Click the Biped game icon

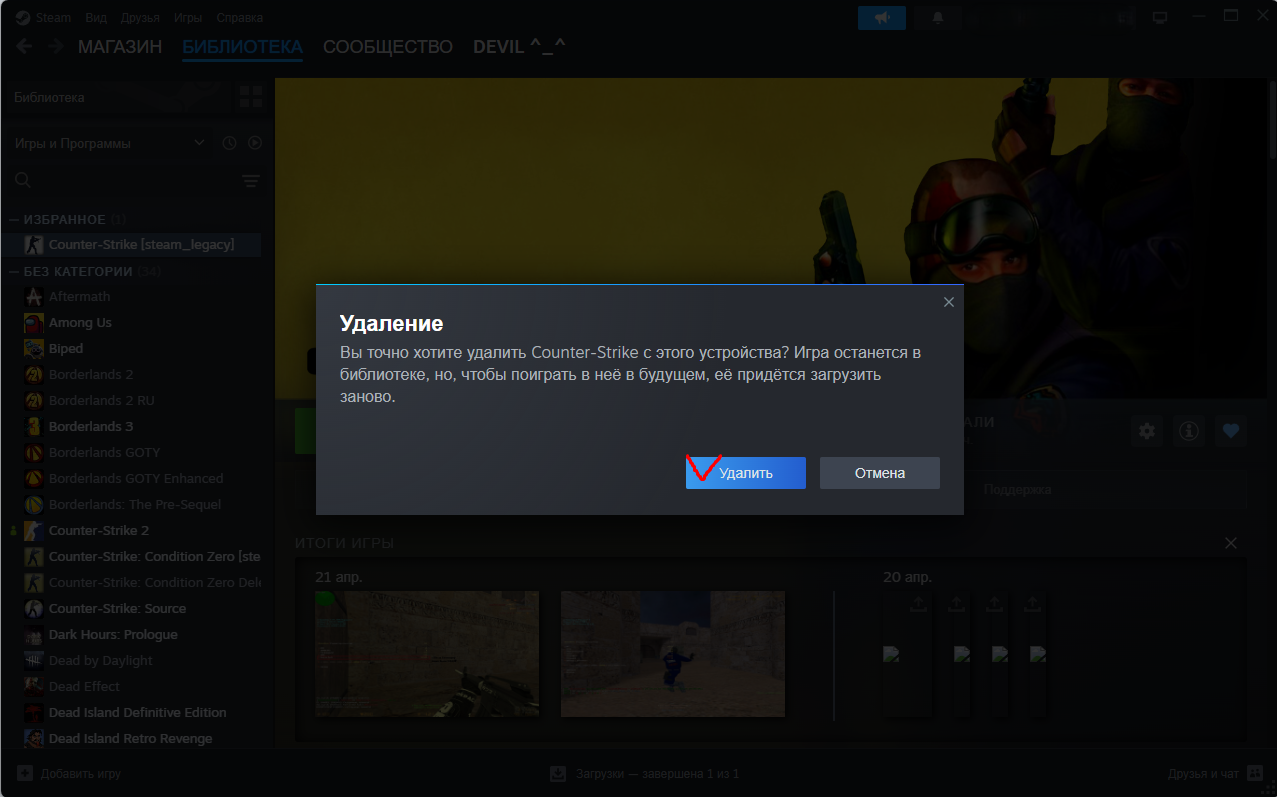(33, 348)
